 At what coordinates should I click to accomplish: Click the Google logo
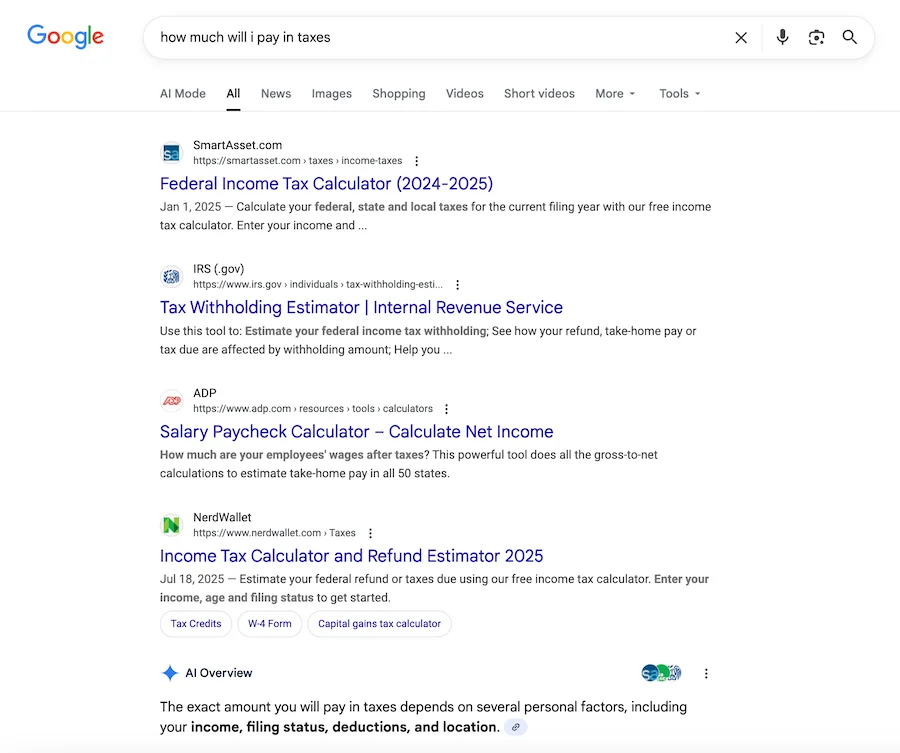[x=64, y=36]
